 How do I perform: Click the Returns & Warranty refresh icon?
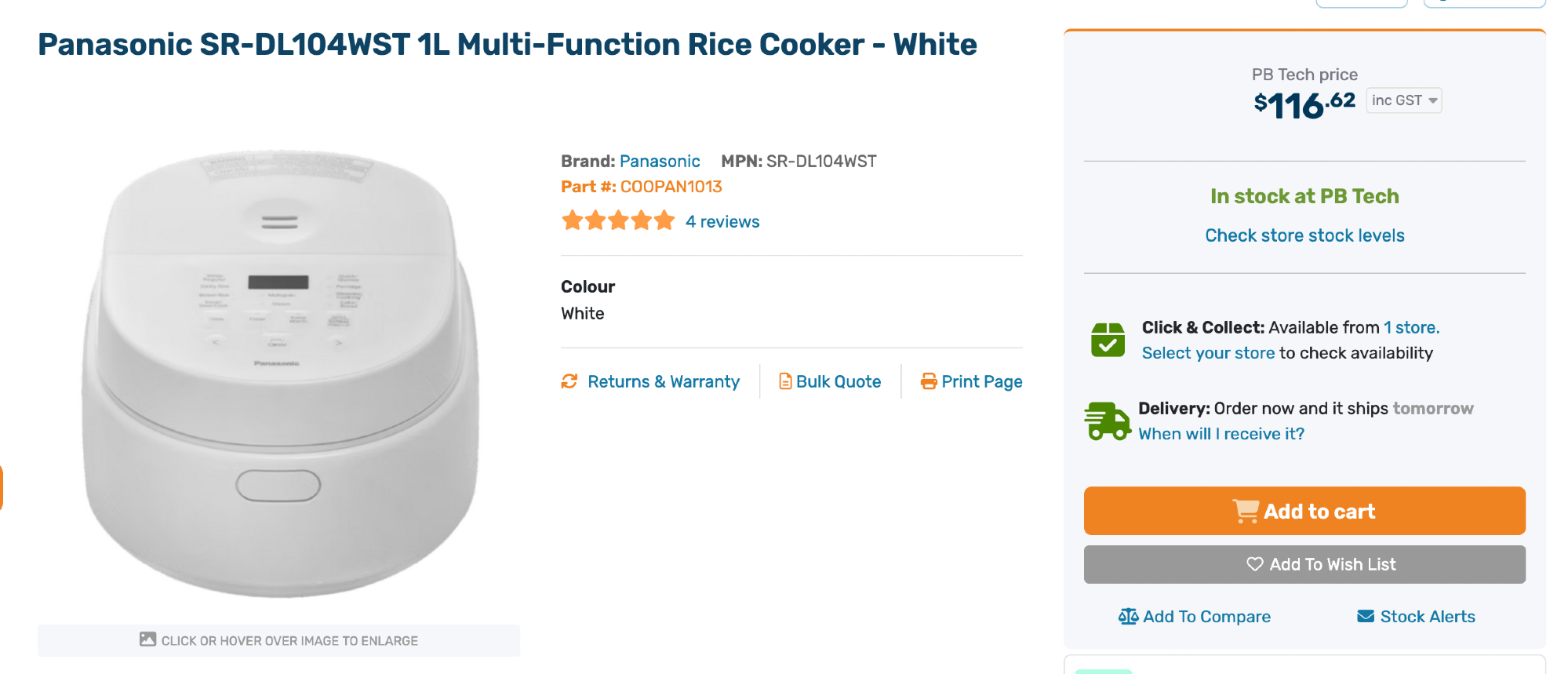pyautogui.click(x=569, y=381)
